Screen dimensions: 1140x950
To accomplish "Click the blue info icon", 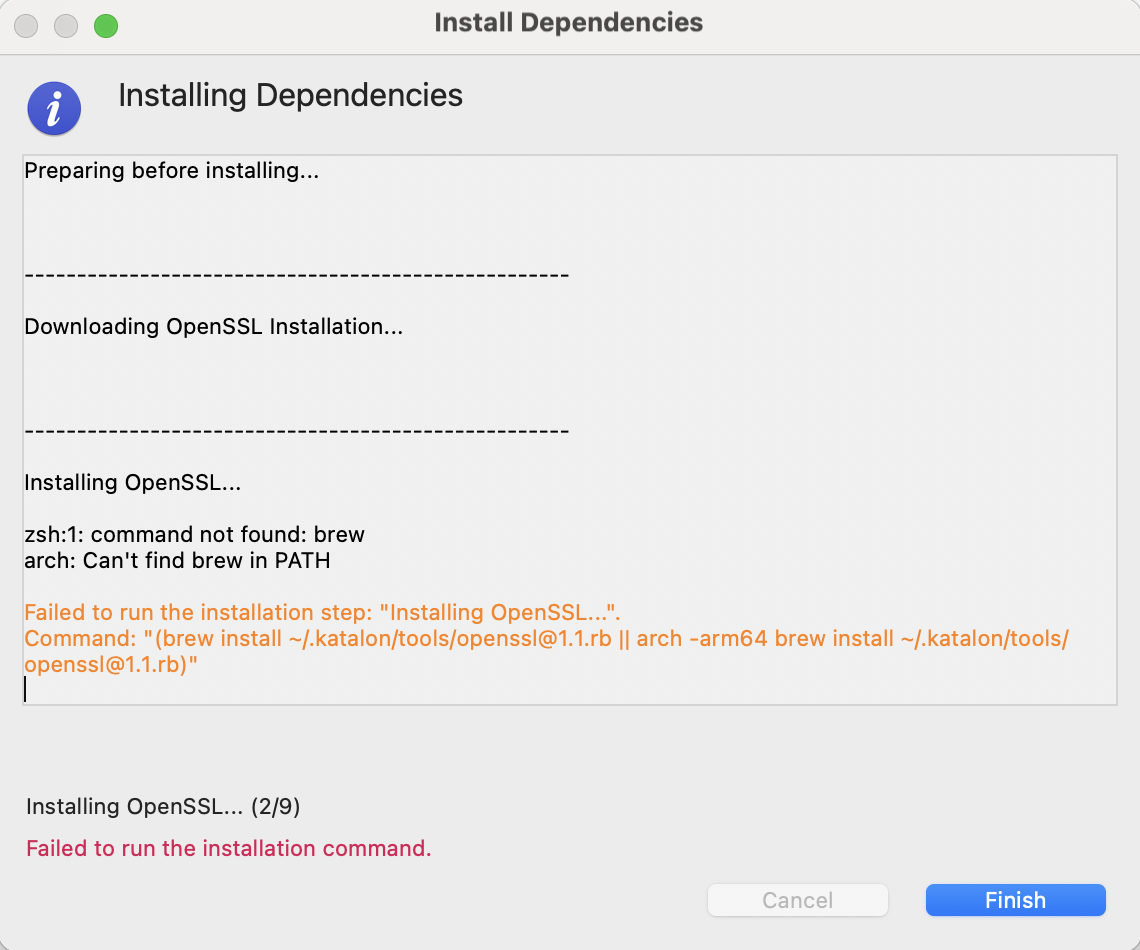I will 54,108.
